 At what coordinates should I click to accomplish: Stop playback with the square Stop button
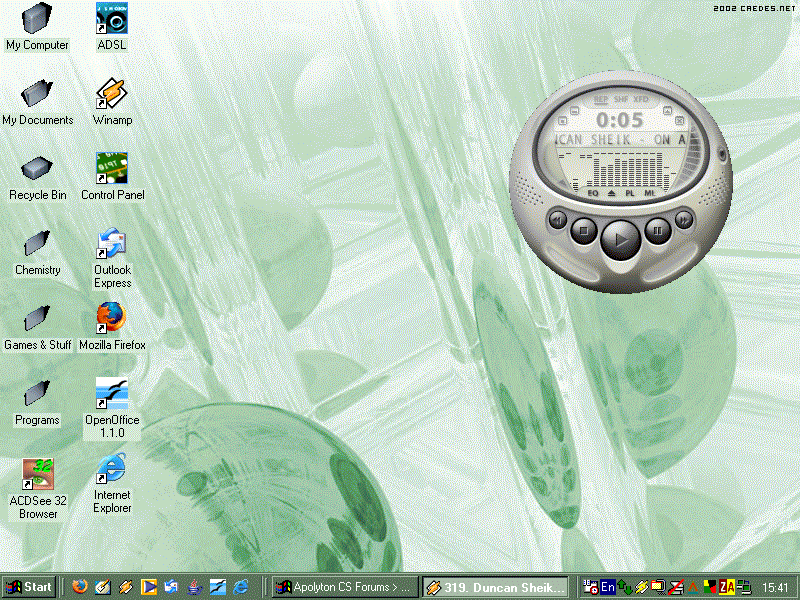(x=583, y=231)
